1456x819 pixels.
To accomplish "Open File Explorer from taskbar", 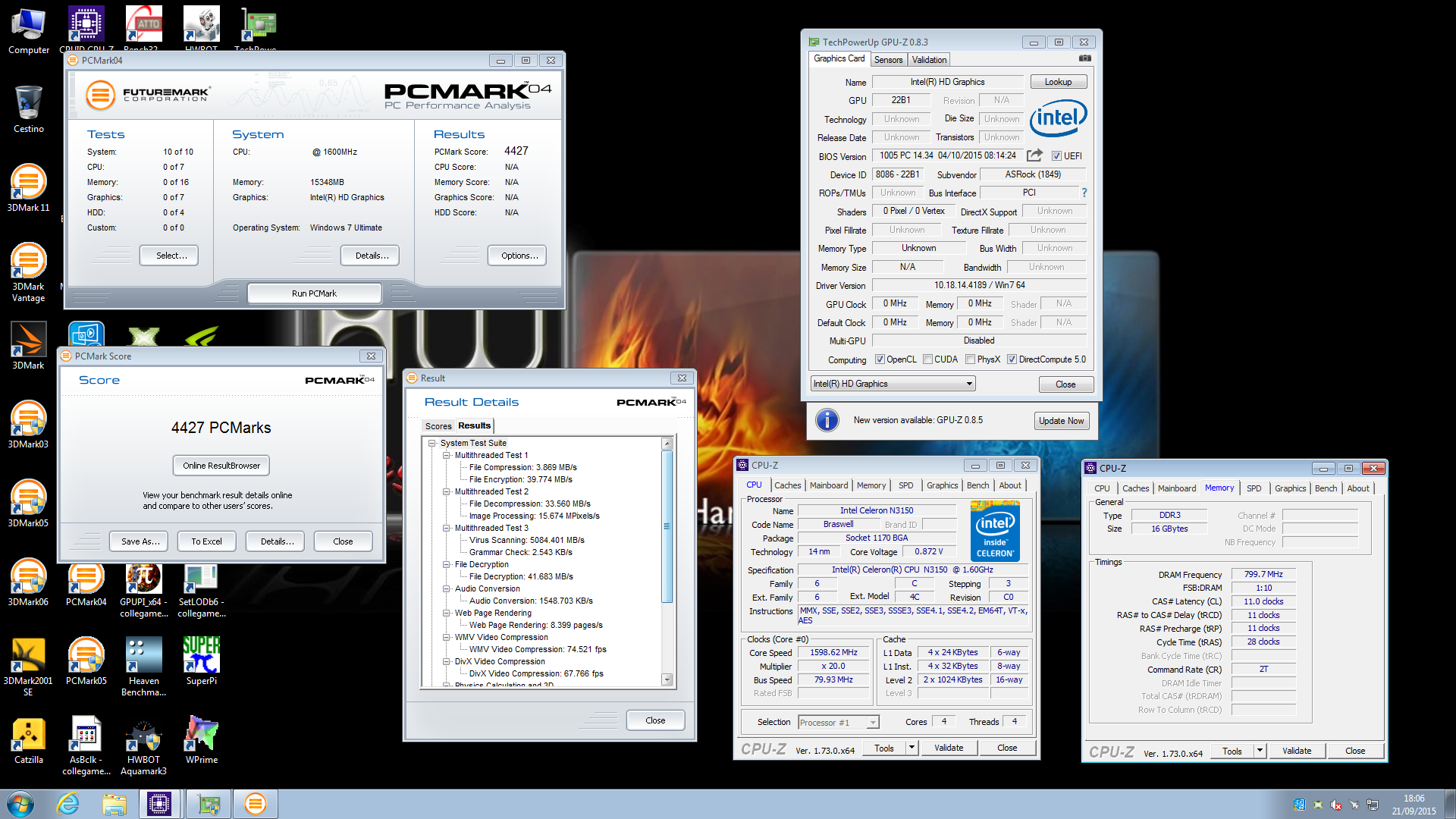I will click(114, 804).
